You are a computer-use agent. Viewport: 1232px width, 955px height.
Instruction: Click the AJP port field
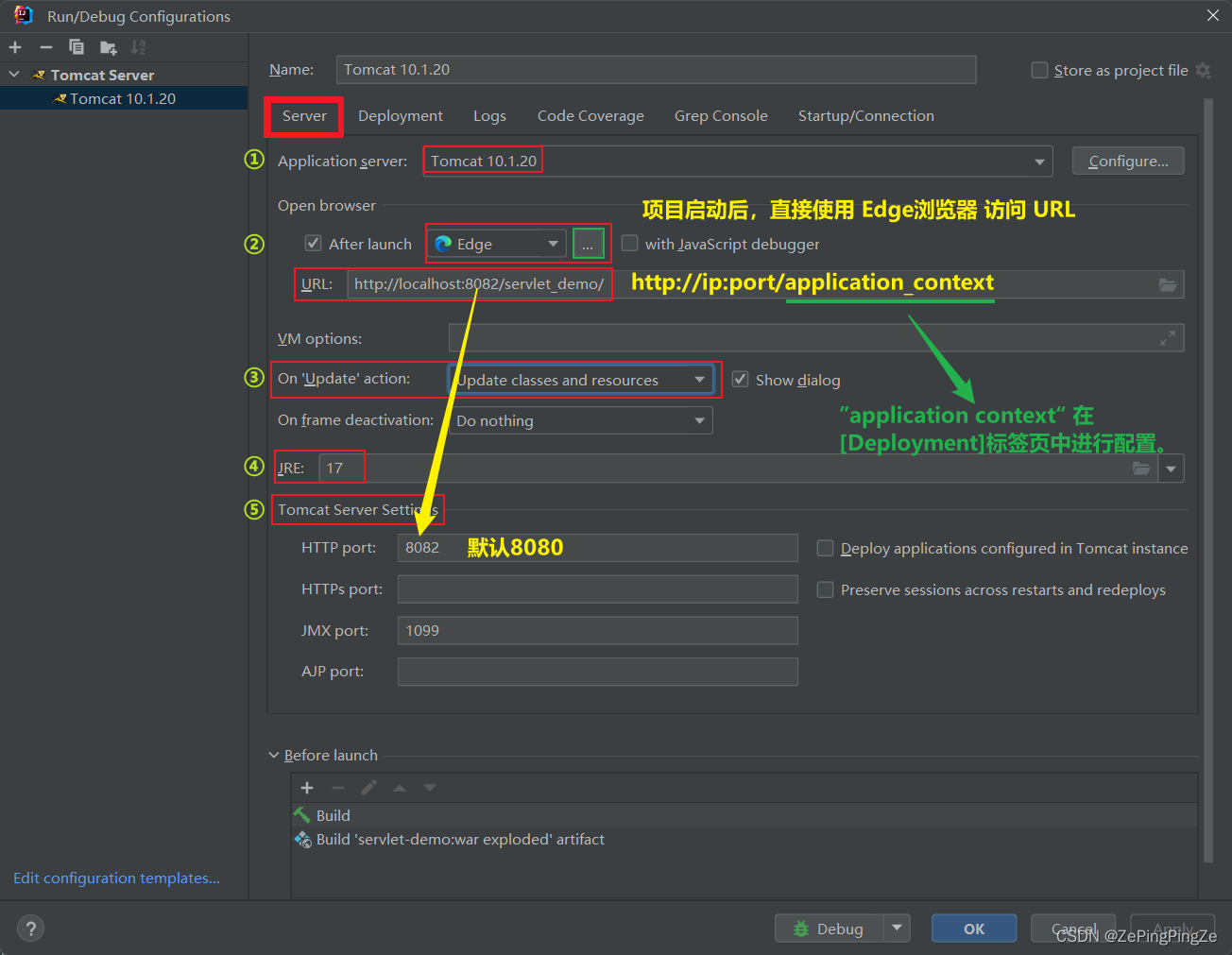coord(597,672)
